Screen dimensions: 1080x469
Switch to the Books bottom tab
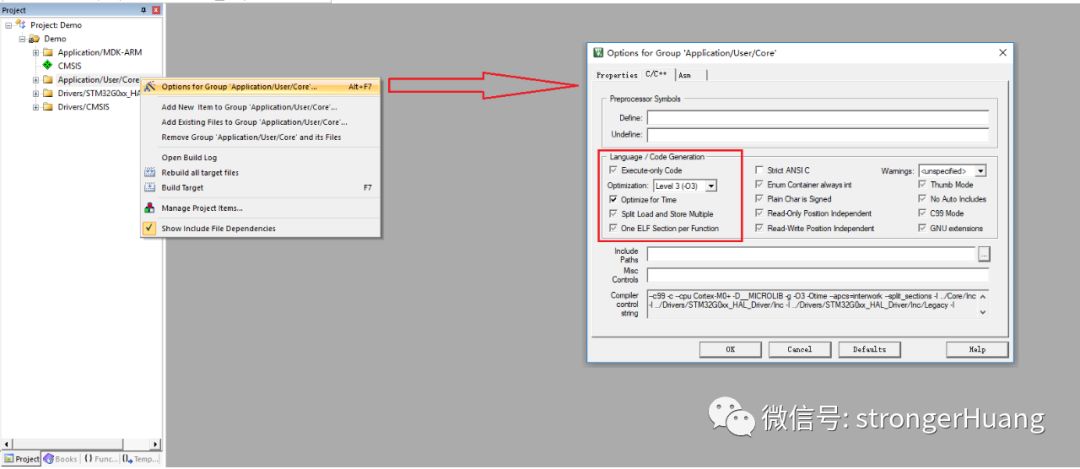click(61, 459)
